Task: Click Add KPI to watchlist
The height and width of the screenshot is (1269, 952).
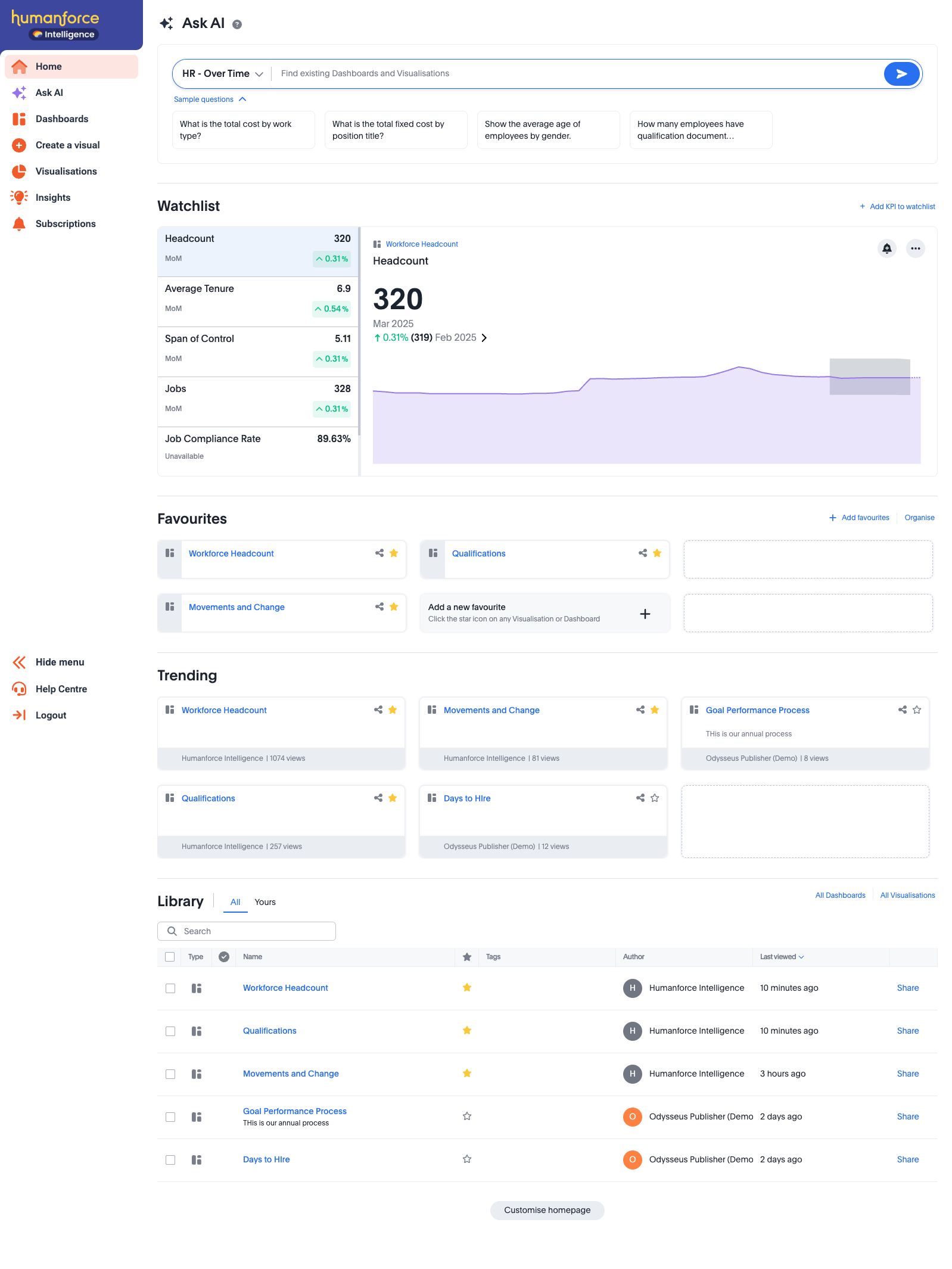Action: coord(897,207)
